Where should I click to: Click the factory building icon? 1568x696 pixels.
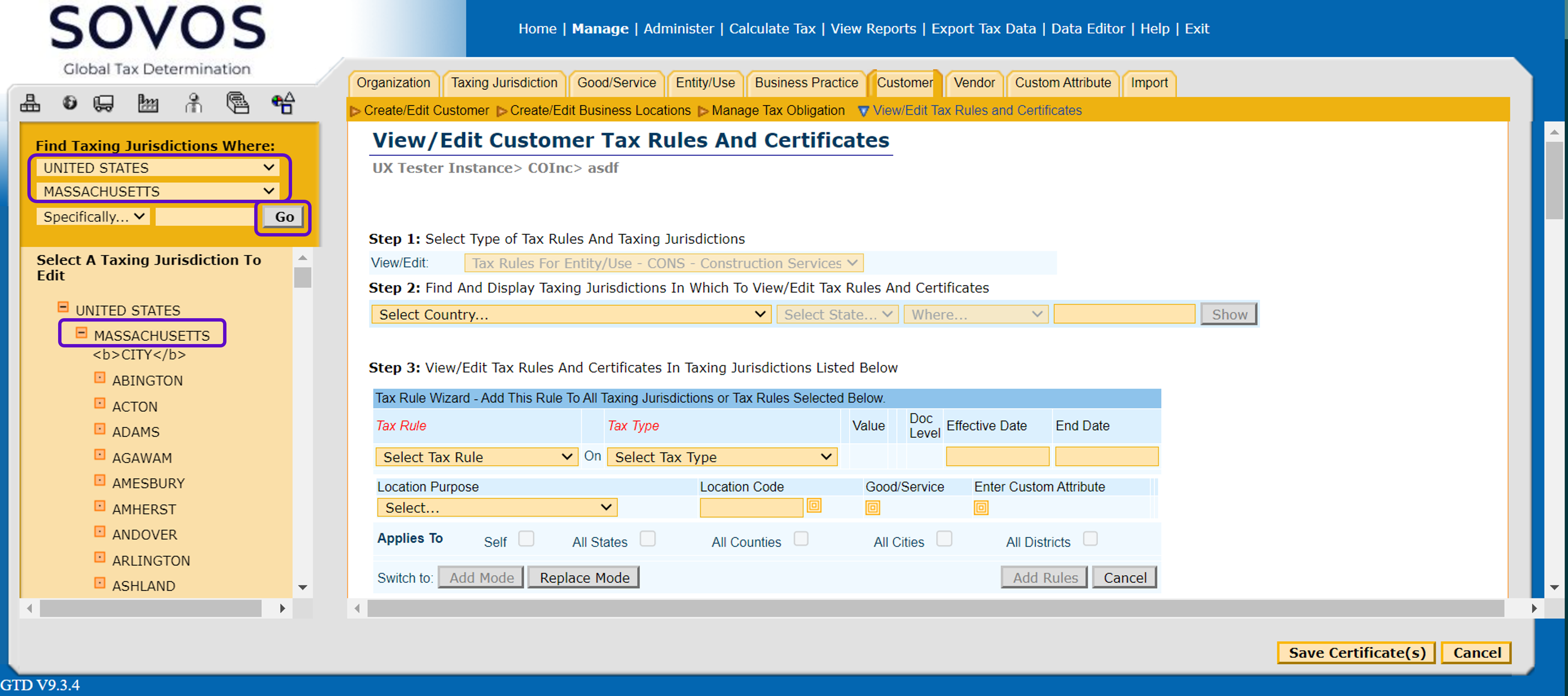148,103
